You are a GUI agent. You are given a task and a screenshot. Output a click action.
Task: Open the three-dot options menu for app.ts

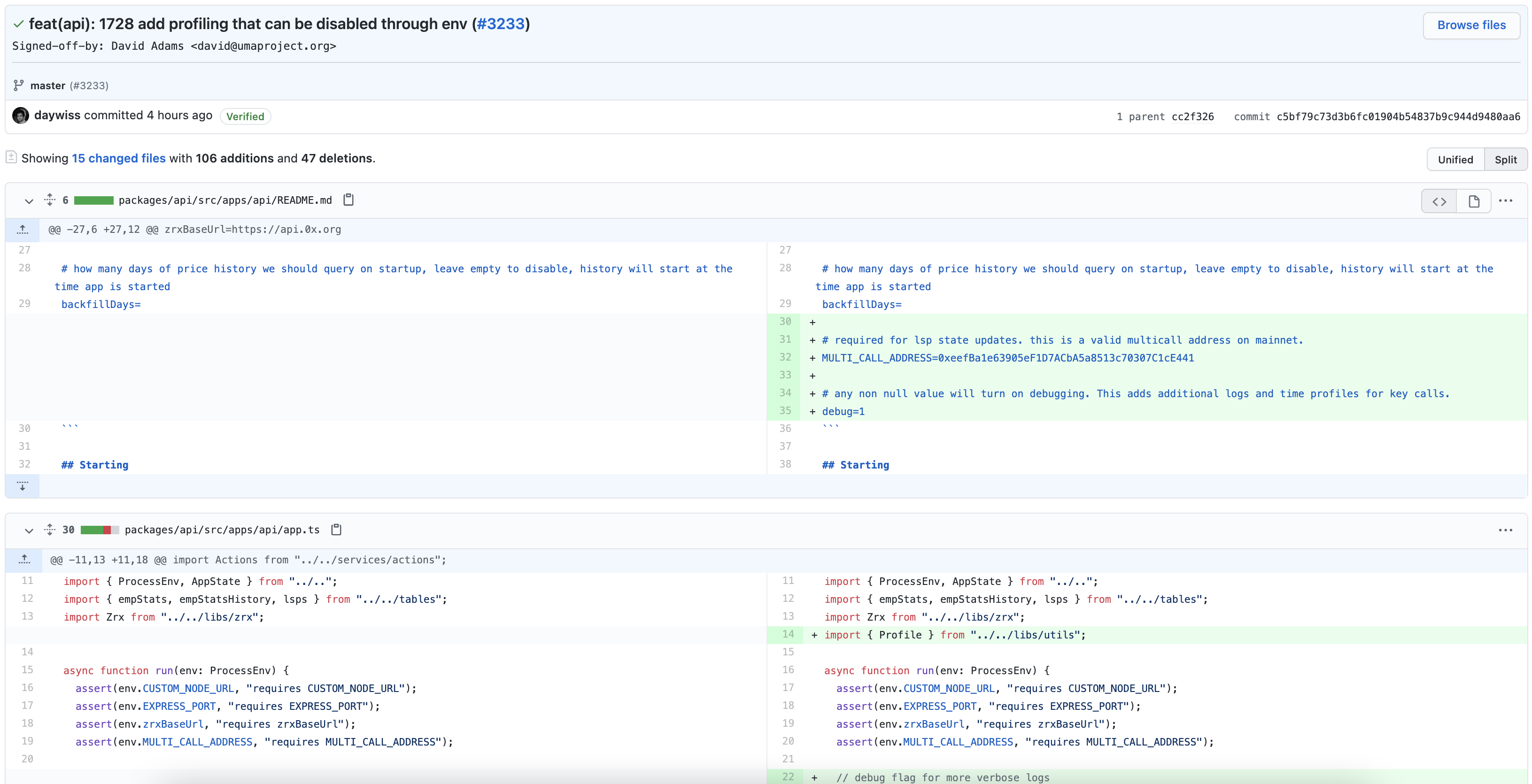(x=1505, y=530)
